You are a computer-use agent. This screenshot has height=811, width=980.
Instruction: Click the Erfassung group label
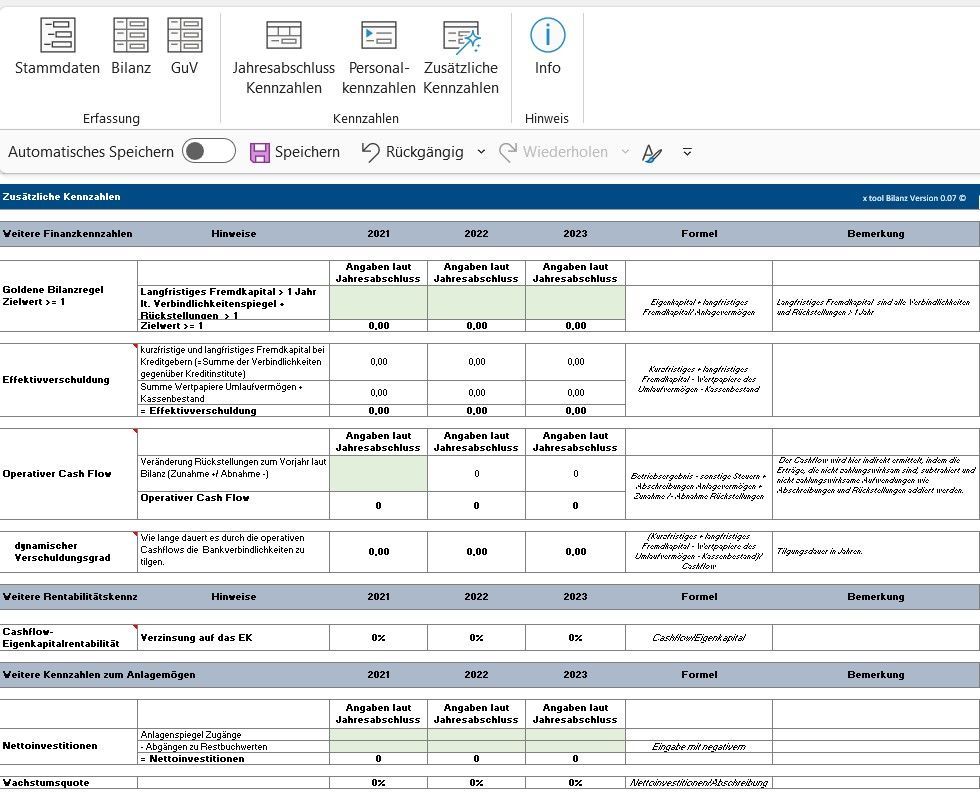pos(111,118)
